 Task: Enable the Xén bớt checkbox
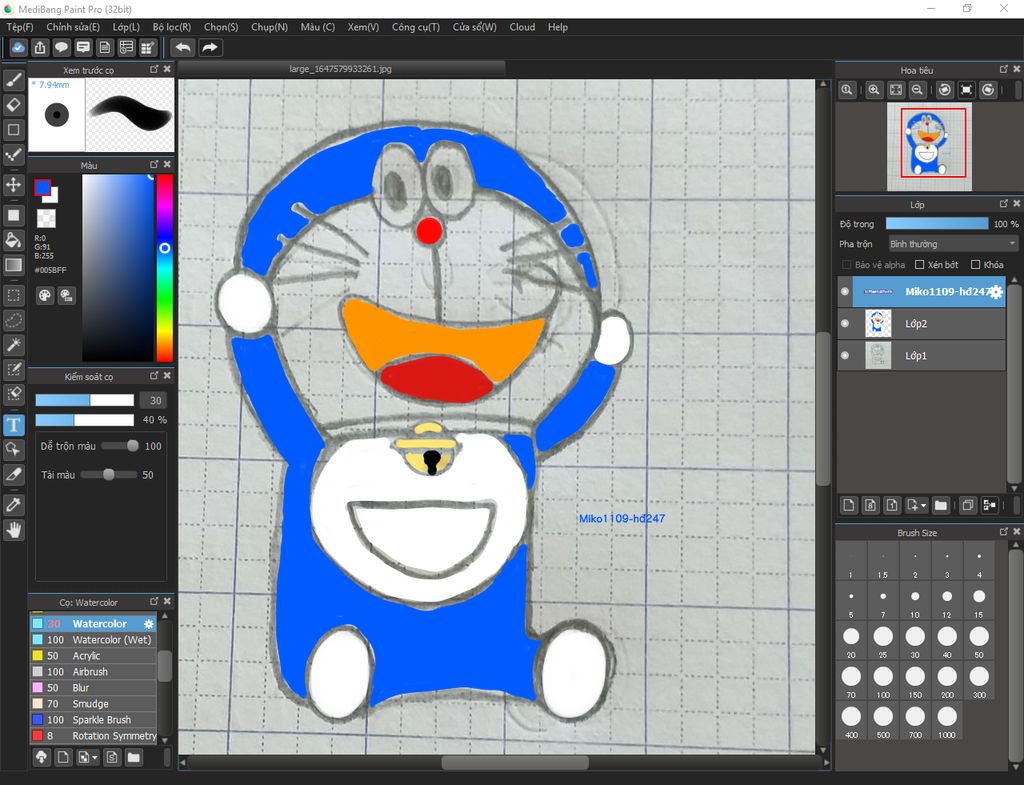(920, 264)
